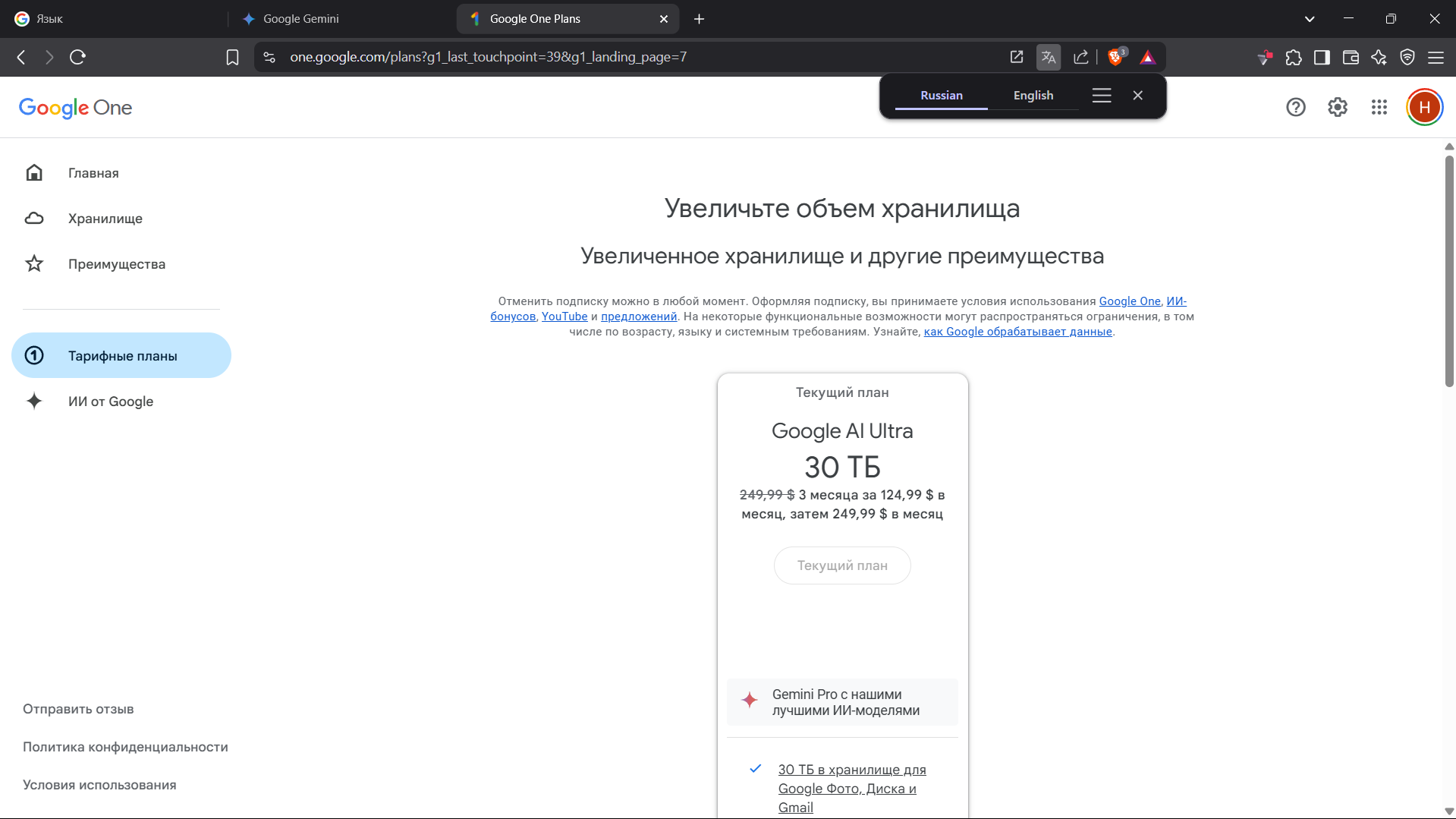Open Brave Shields lion icon
Screen dimensions: 1456x819
pyautogui.click(x=1116, y=57)
